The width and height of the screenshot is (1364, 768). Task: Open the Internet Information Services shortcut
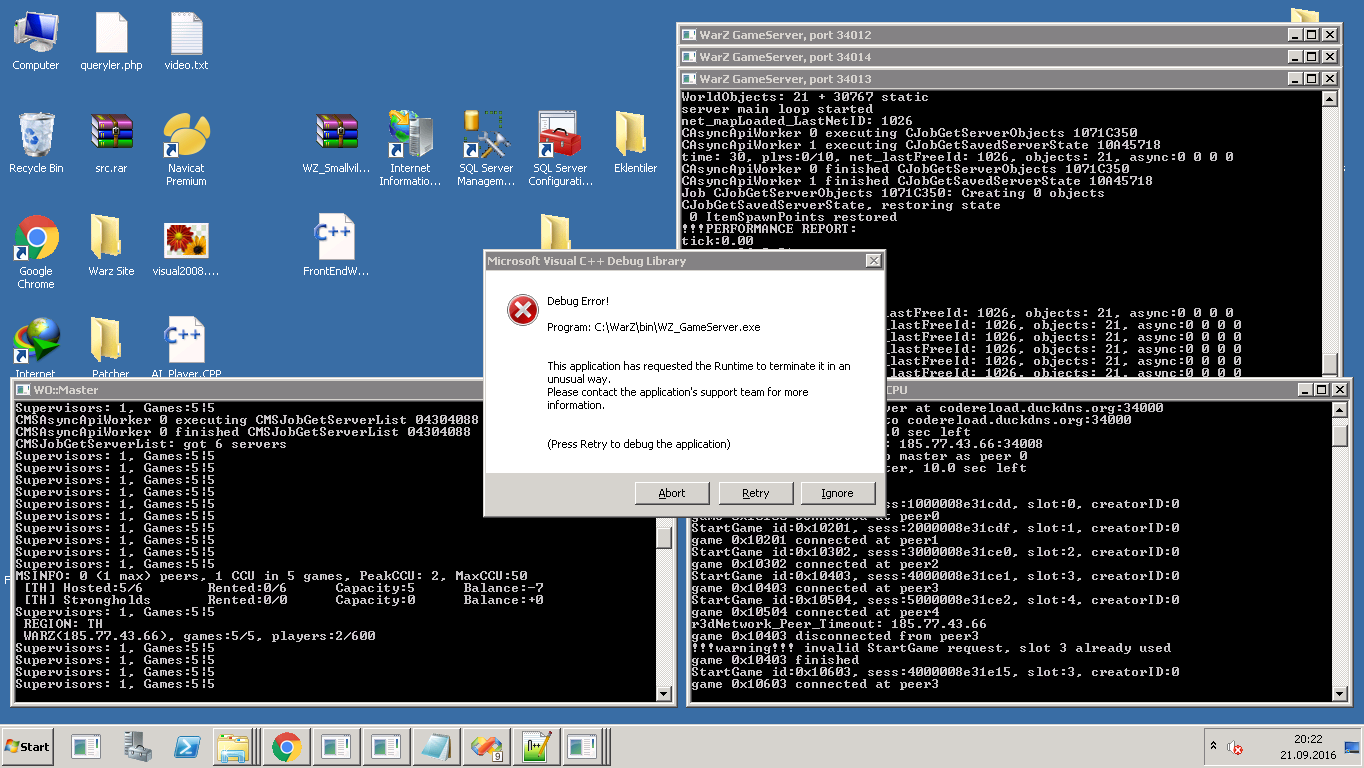pyautogui.click(x=410, y=150)
